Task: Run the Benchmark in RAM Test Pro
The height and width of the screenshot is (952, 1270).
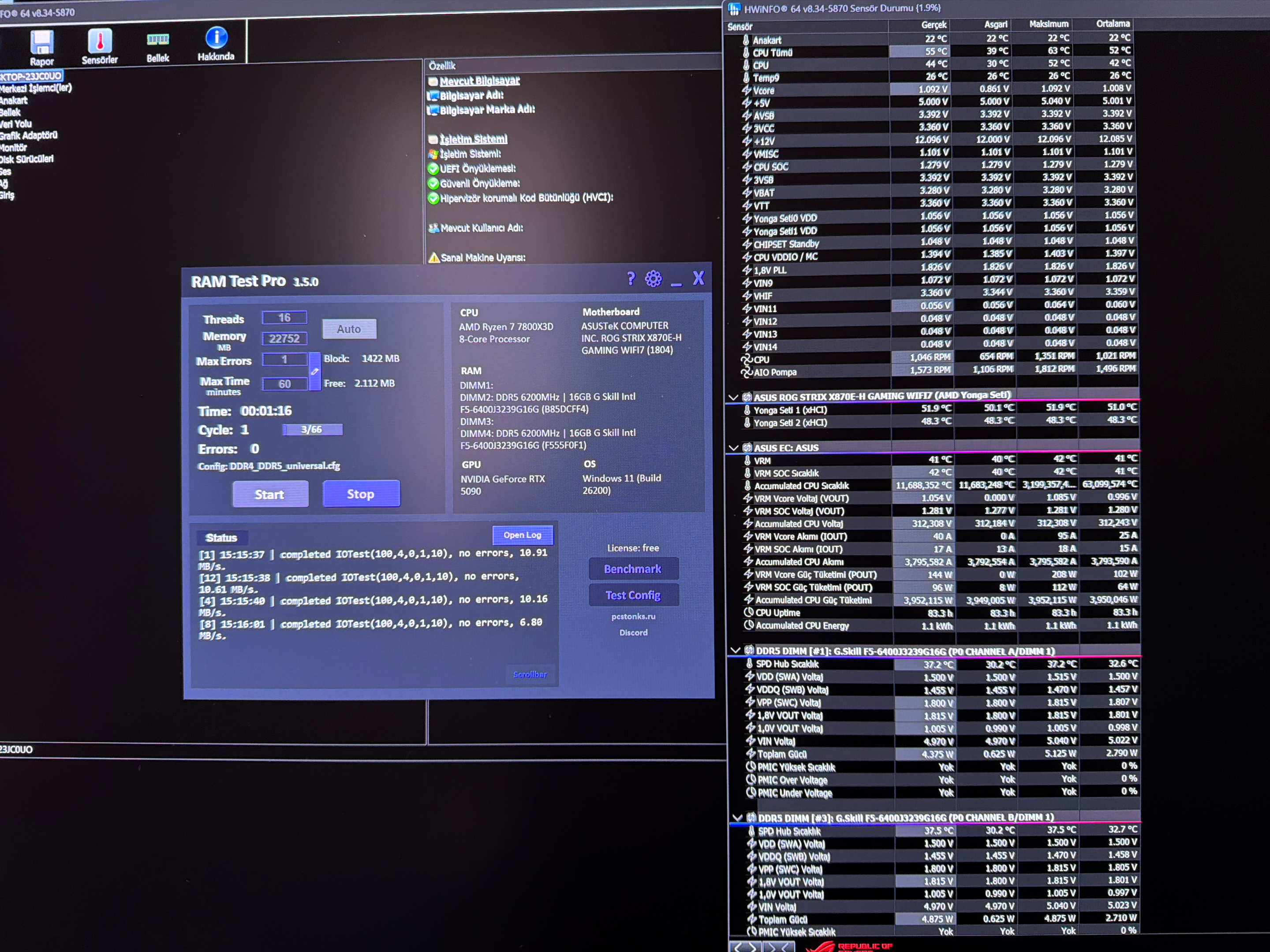Action: [633, 569]
